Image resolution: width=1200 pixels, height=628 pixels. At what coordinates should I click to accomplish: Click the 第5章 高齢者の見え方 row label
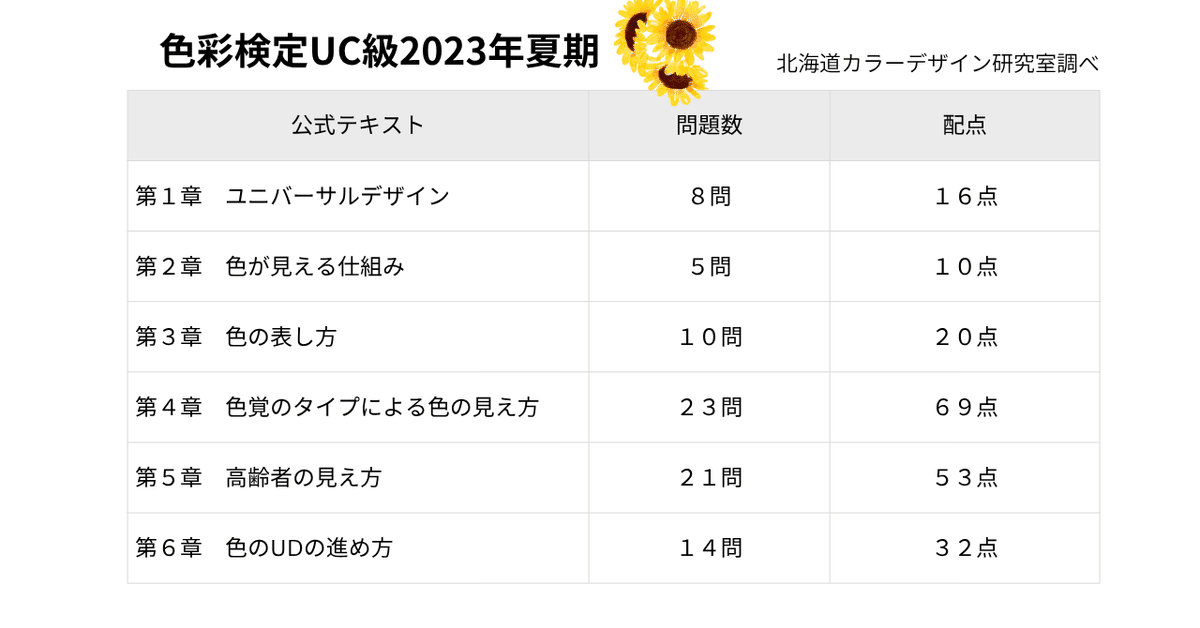(258, 478)
